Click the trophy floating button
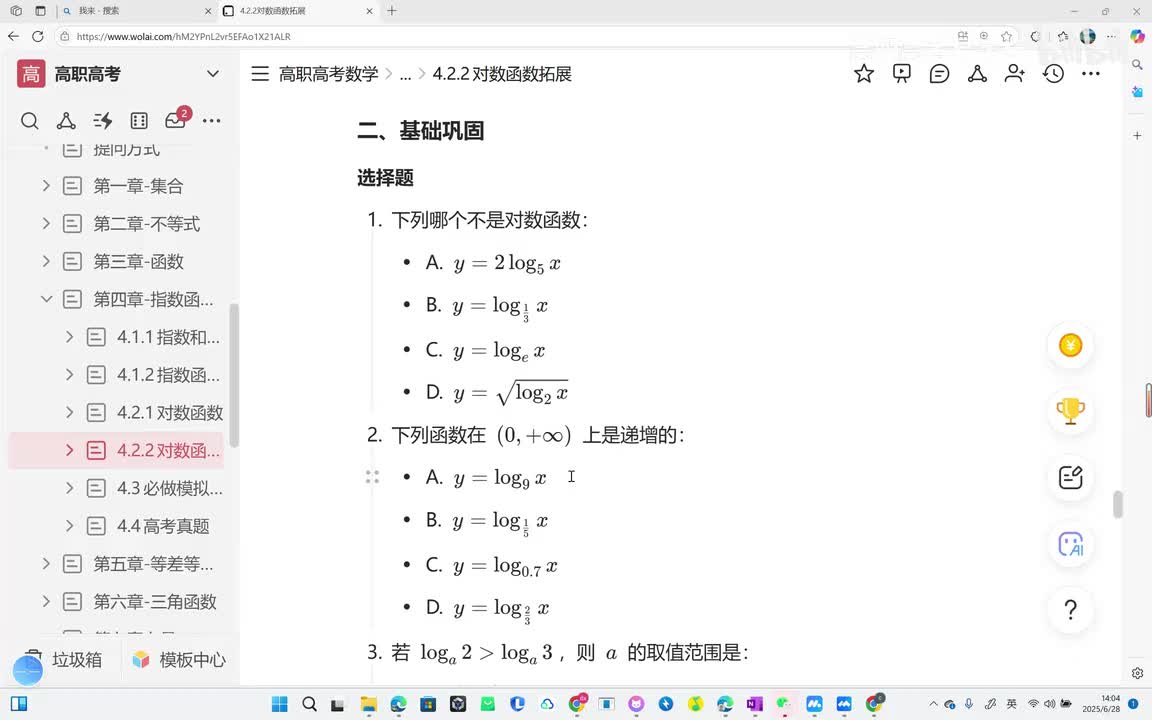1152x720 pixels. [x=1070, y=411]
